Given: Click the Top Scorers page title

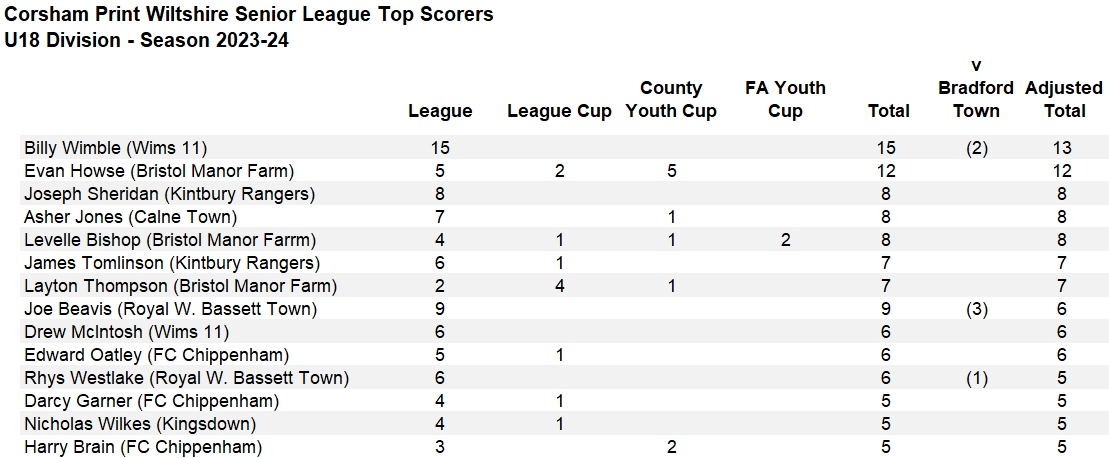Looking at the screenshot, I should pos(250,15).
